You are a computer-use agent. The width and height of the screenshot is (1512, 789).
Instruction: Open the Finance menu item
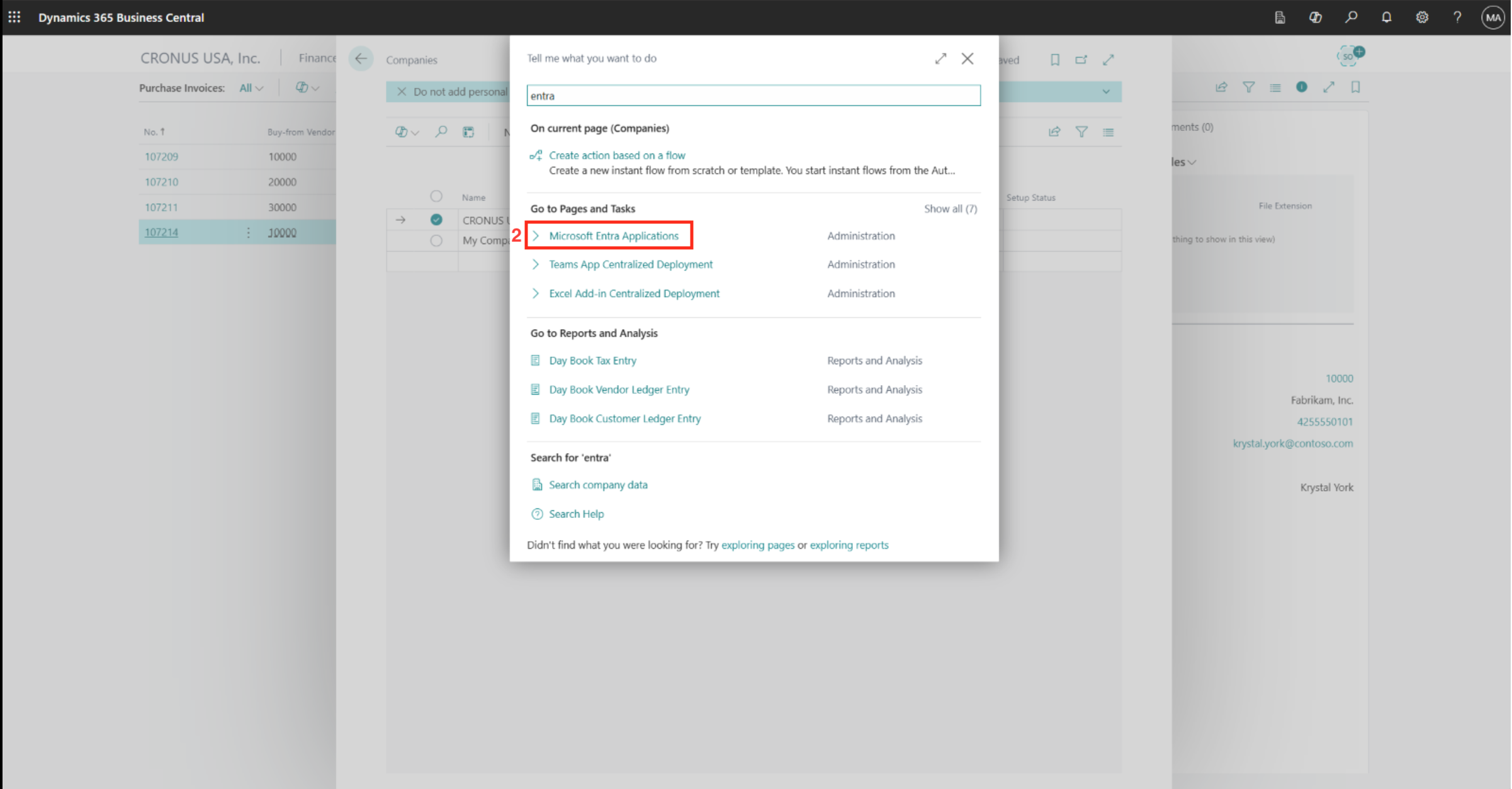pyautogui.click(x=317, y=58)
